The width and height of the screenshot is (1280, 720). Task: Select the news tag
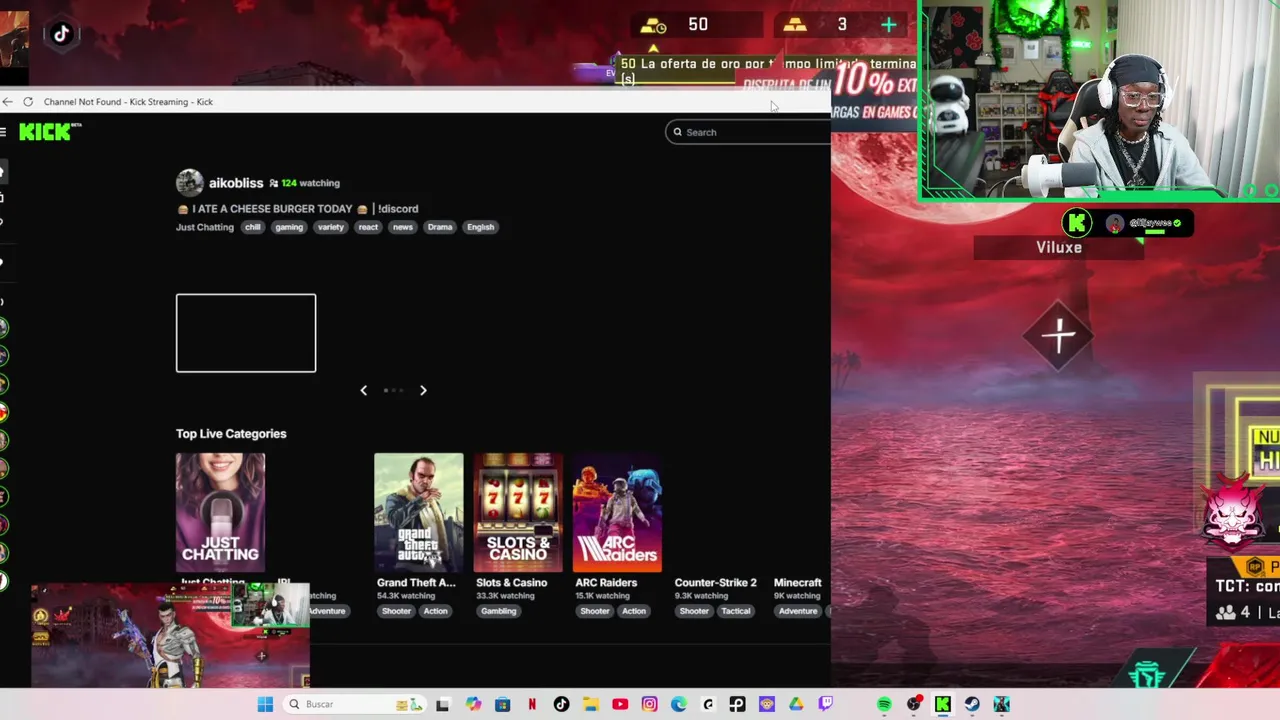pyautogui.click(x=403, y=227)
